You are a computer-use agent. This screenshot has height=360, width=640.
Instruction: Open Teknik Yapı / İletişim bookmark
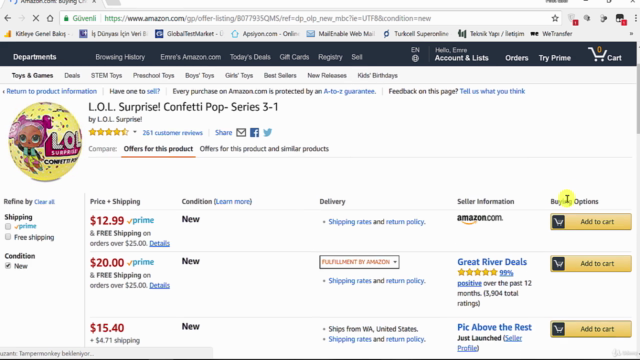(x=491, y=34)
